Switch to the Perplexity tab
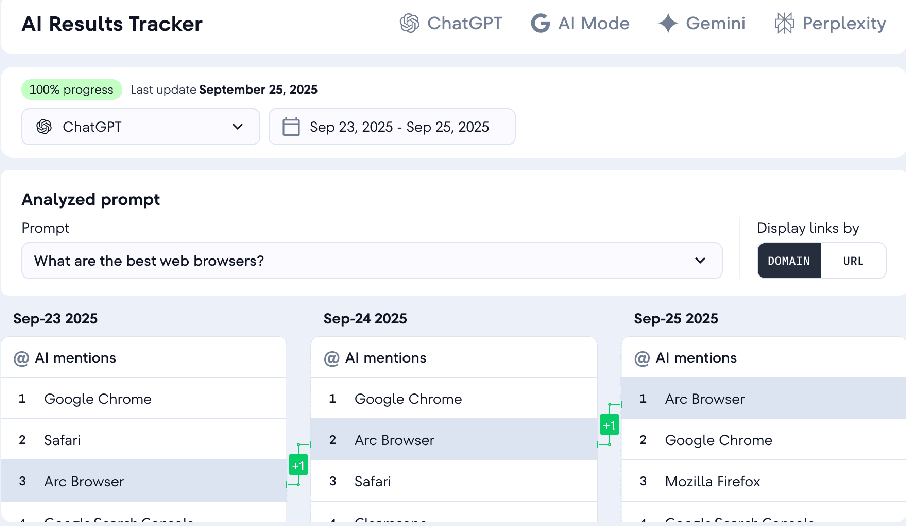This screenshot has width=906, height=526. 830,23
